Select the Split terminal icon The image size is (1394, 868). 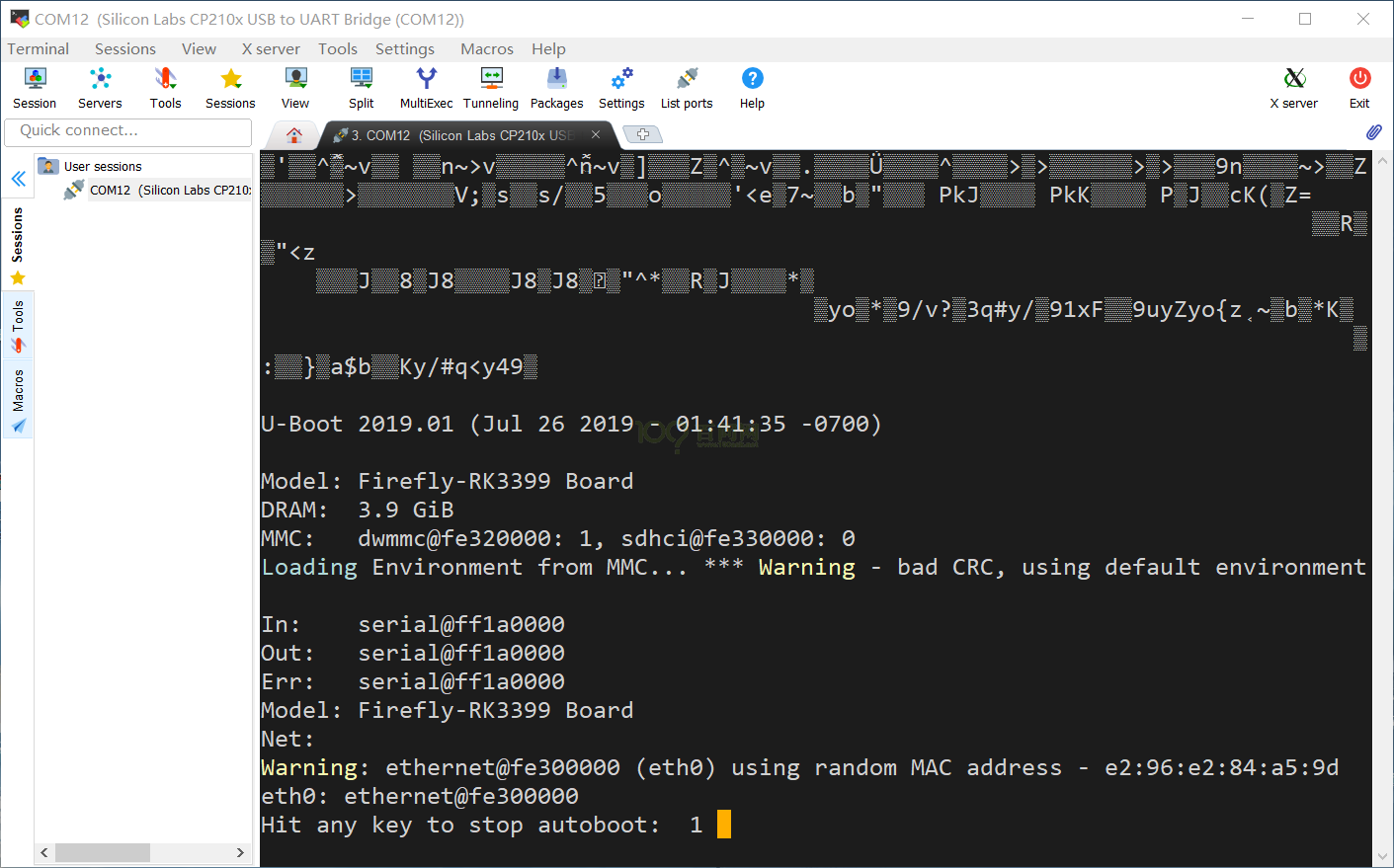click(x=362, y=88)
